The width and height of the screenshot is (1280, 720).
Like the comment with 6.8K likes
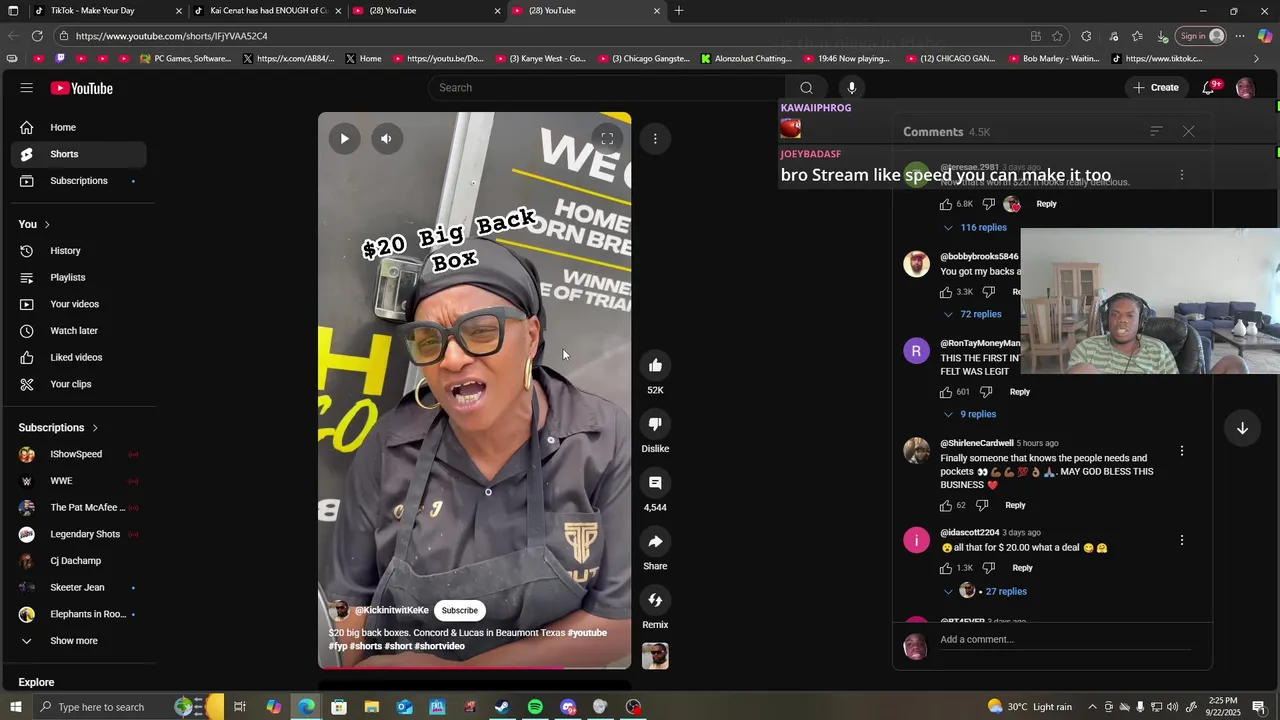point(946,204)
